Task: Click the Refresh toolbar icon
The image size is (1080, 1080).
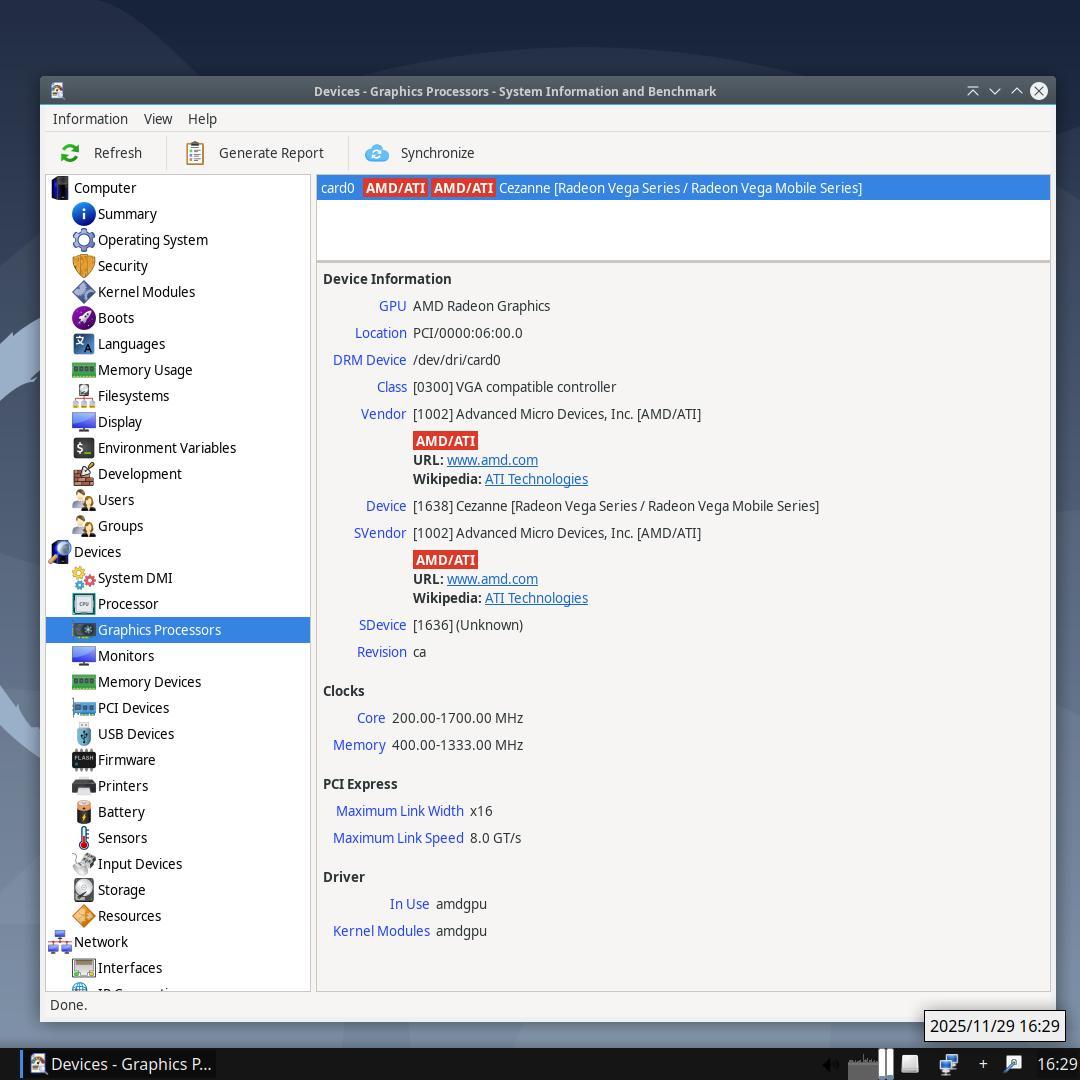Action: tap(70, 153)
